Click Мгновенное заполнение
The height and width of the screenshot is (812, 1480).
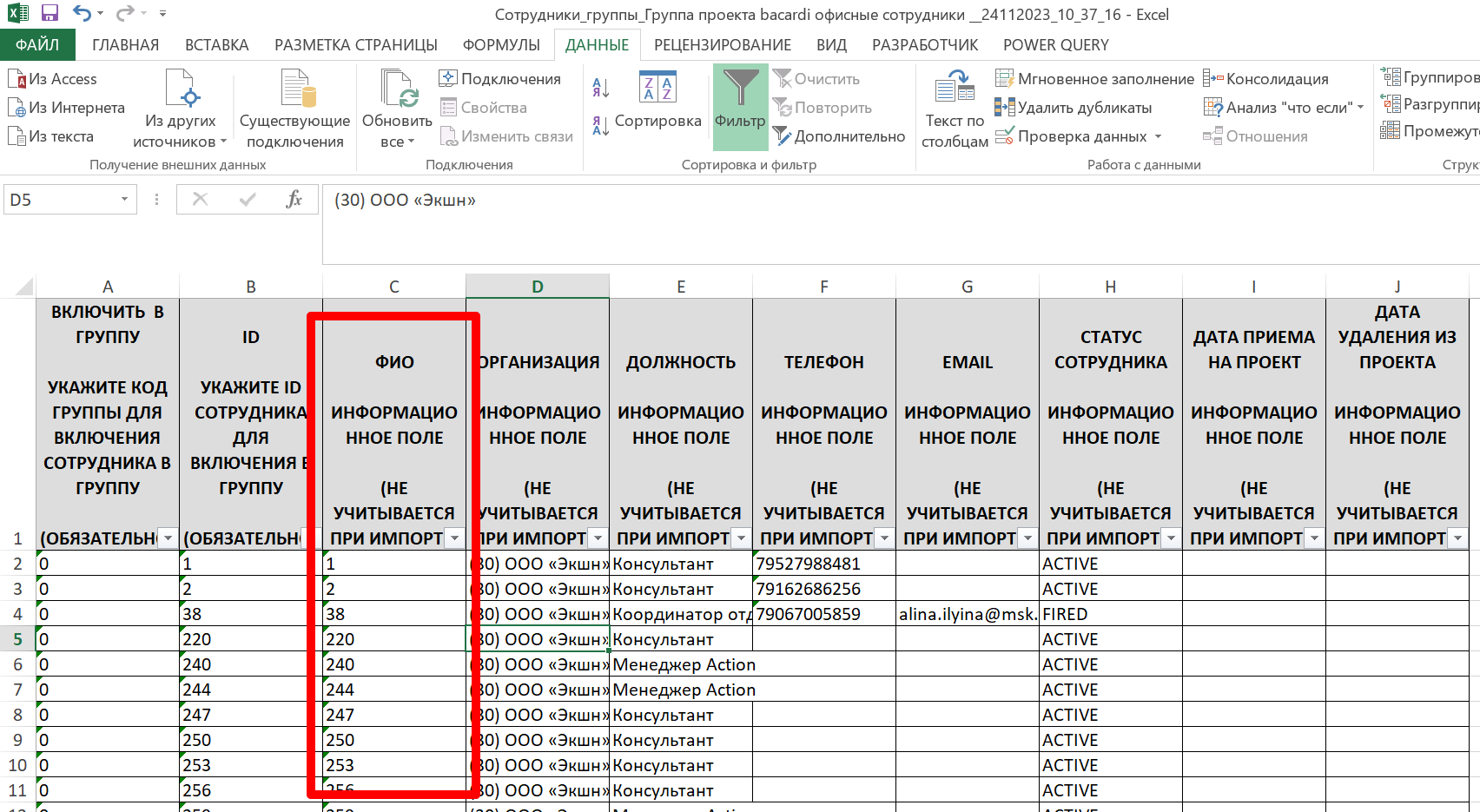(x=1094, y=79)
